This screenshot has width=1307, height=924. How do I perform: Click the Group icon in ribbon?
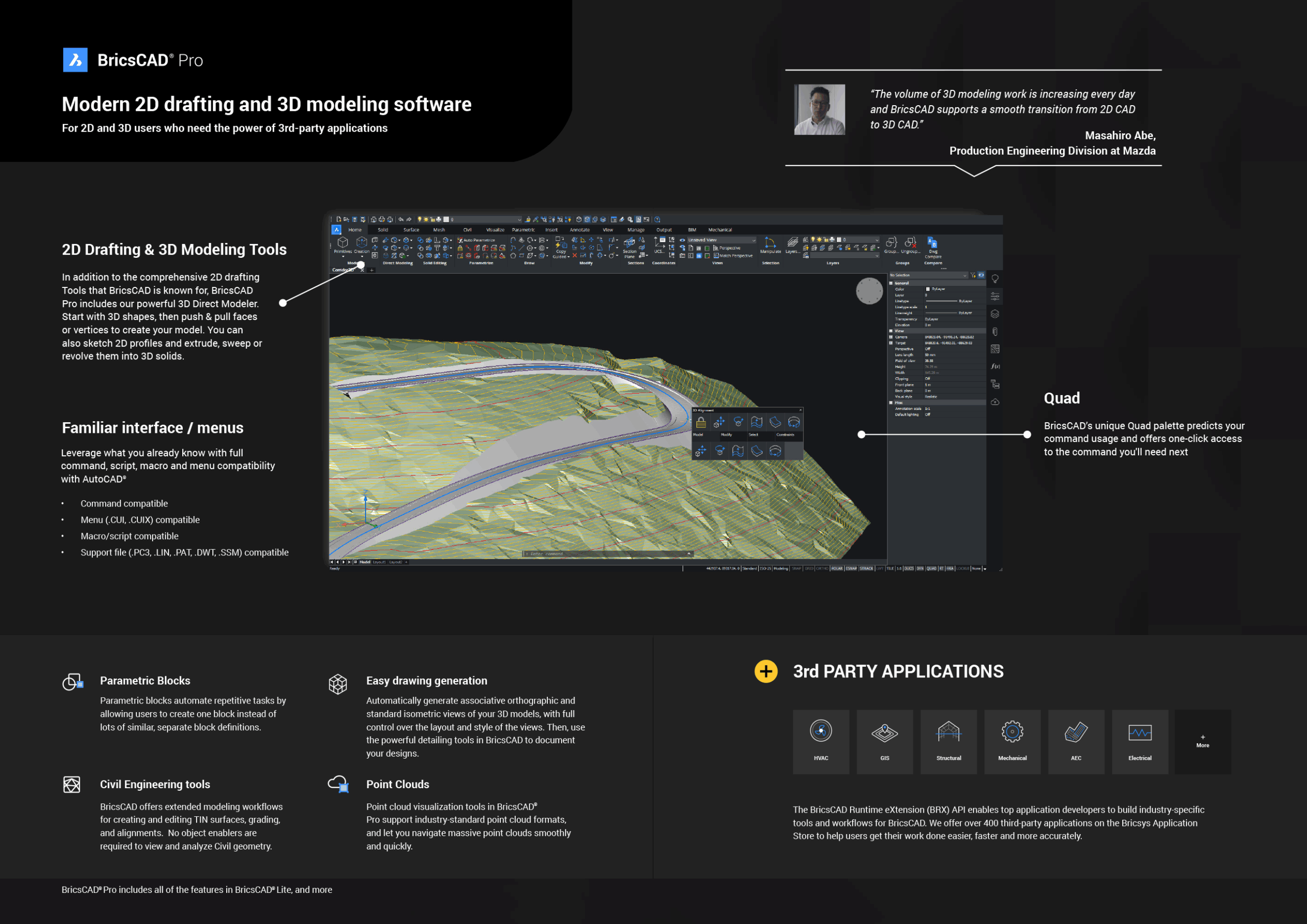(891, 244)
